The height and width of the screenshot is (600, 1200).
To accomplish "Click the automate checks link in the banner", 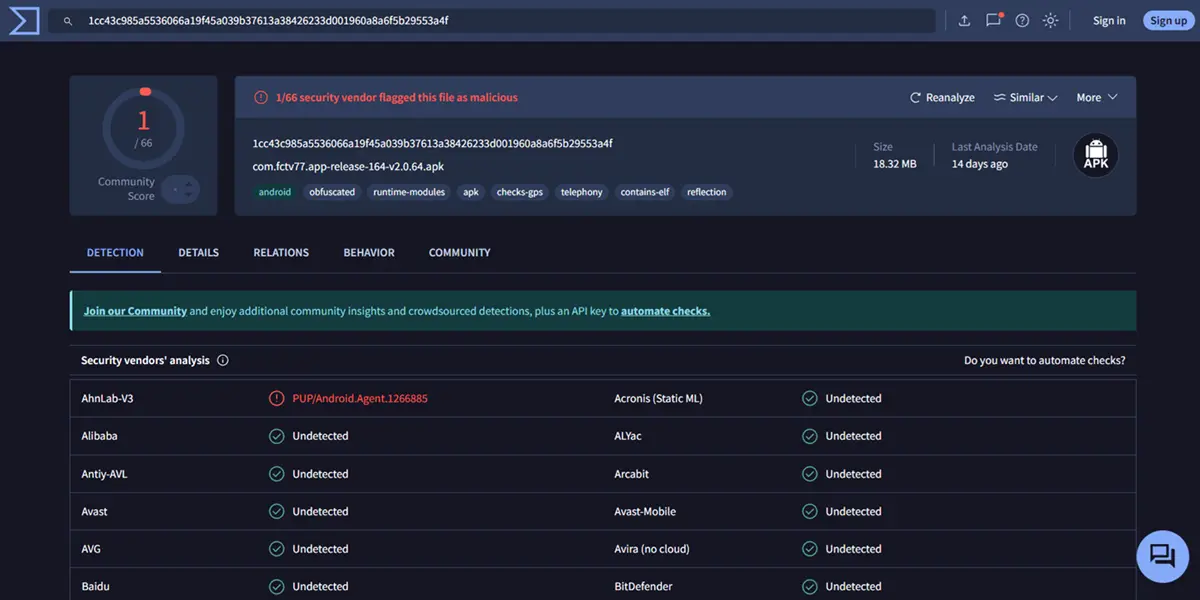I will point(665,310).
